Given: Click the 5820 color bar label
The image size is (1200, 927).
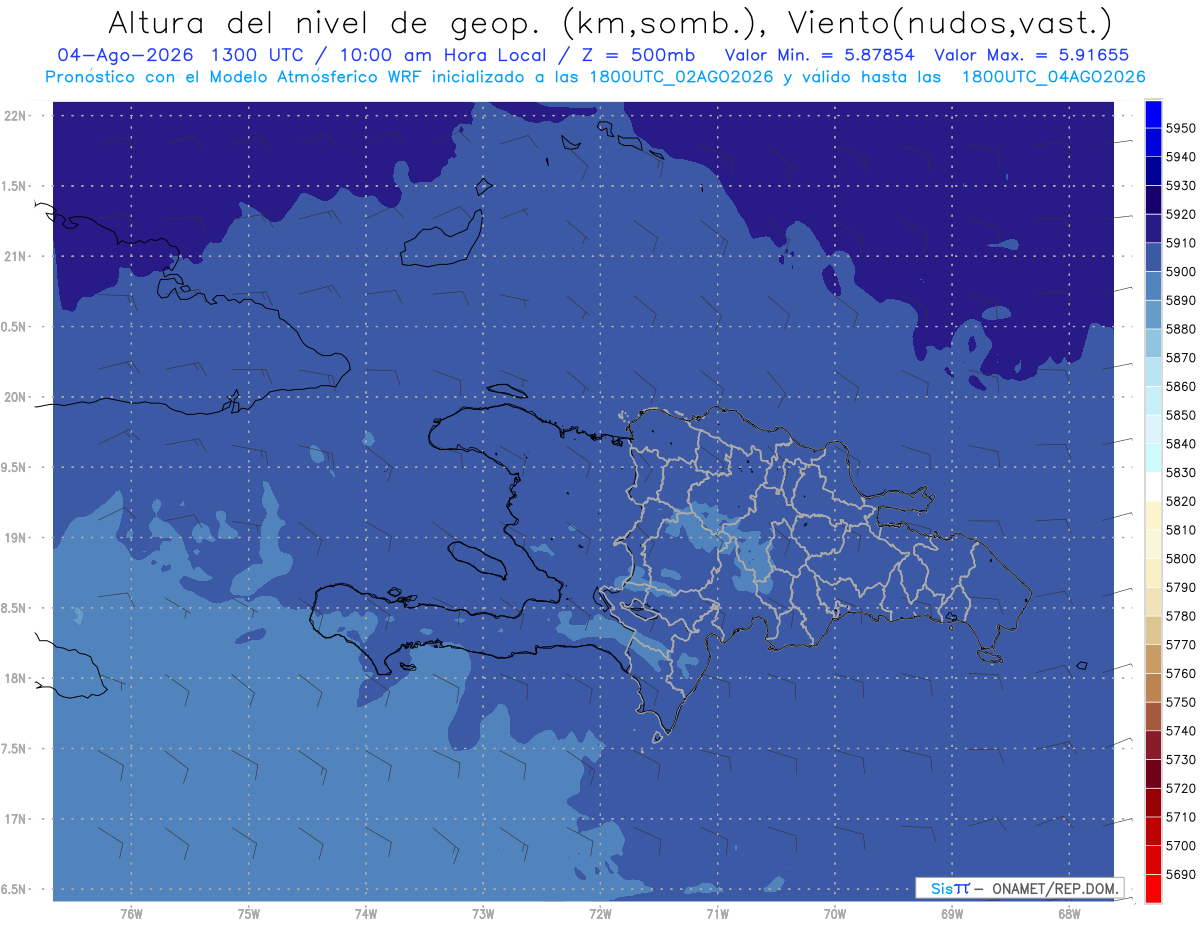Looking at the screenshot, I should point(1180,501).
